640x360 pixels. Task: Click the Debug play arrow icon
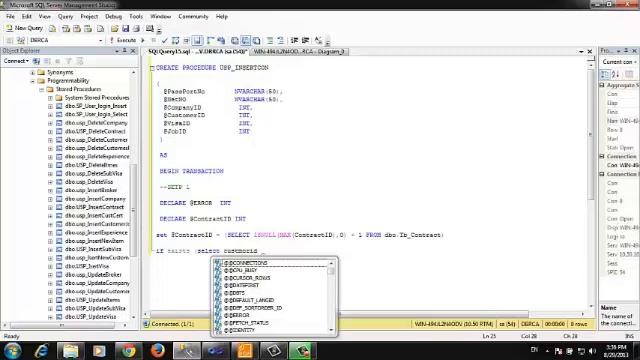[143, 40]
